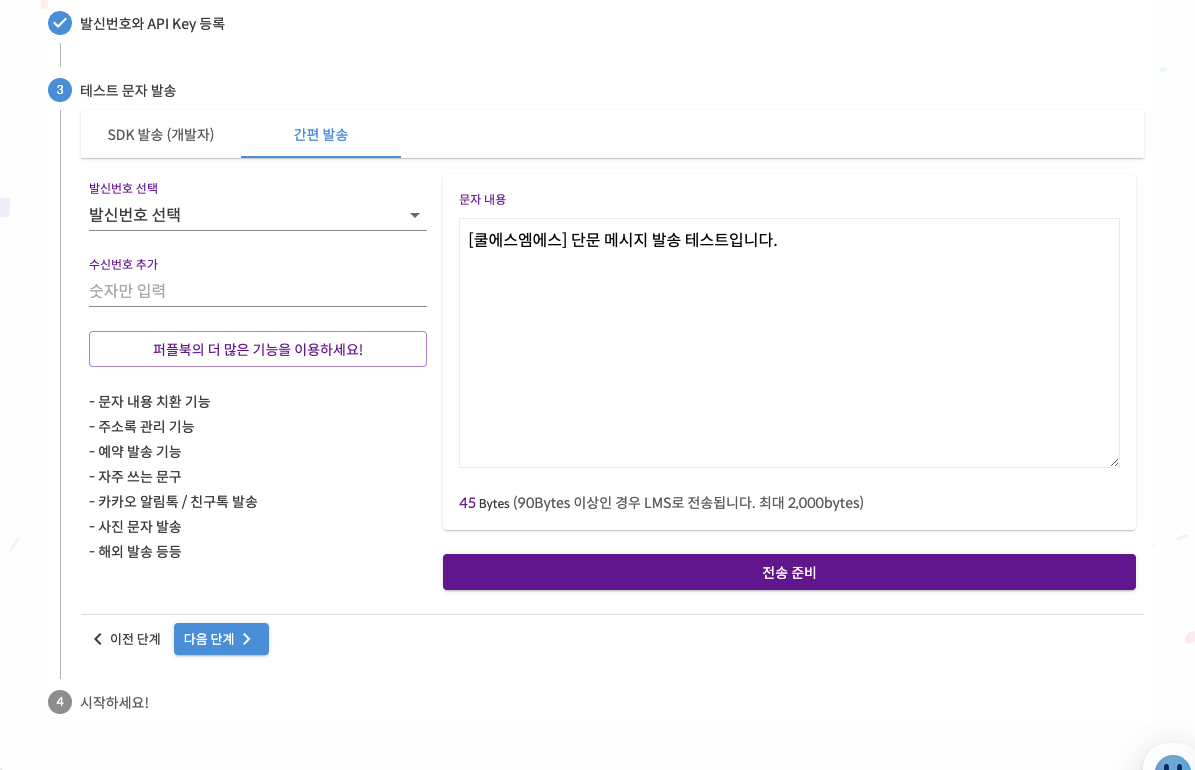The height and width of the screenshot is (770, 1195).
Task: Click the 발신번호 선택 field label
Action: (123, 188)
